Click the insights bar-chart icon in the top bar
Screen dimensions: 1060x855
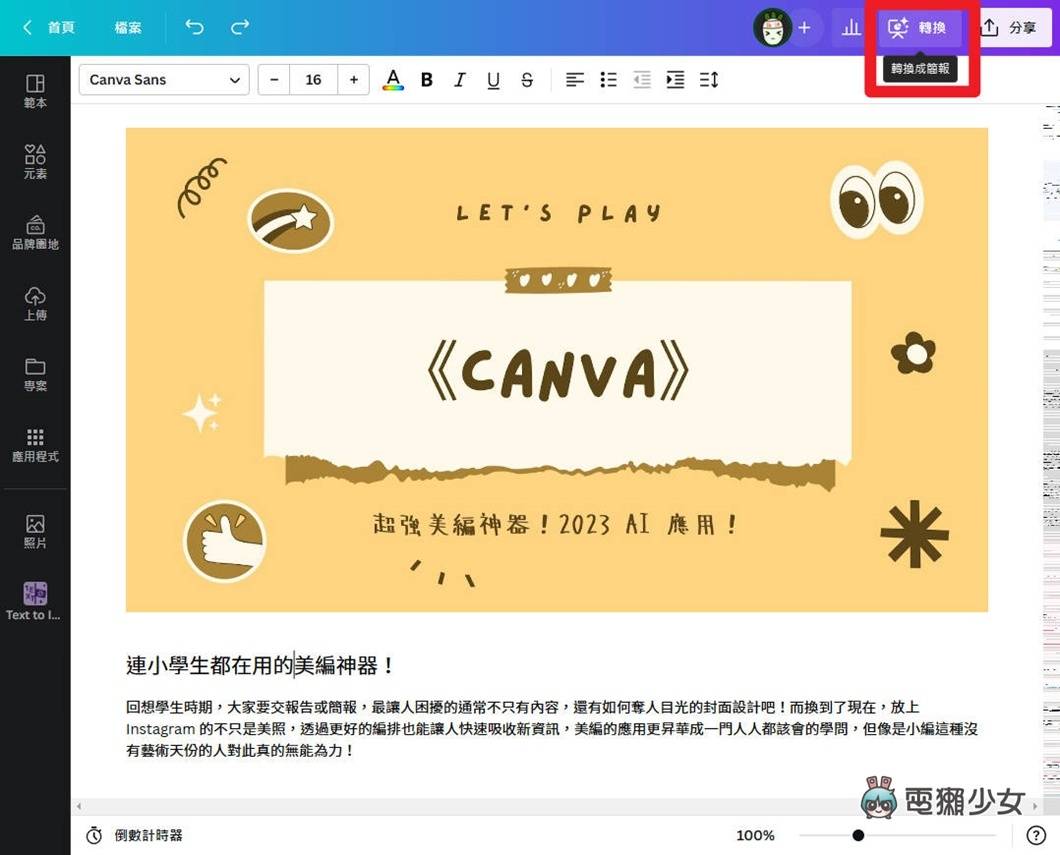tap(851, 28)
